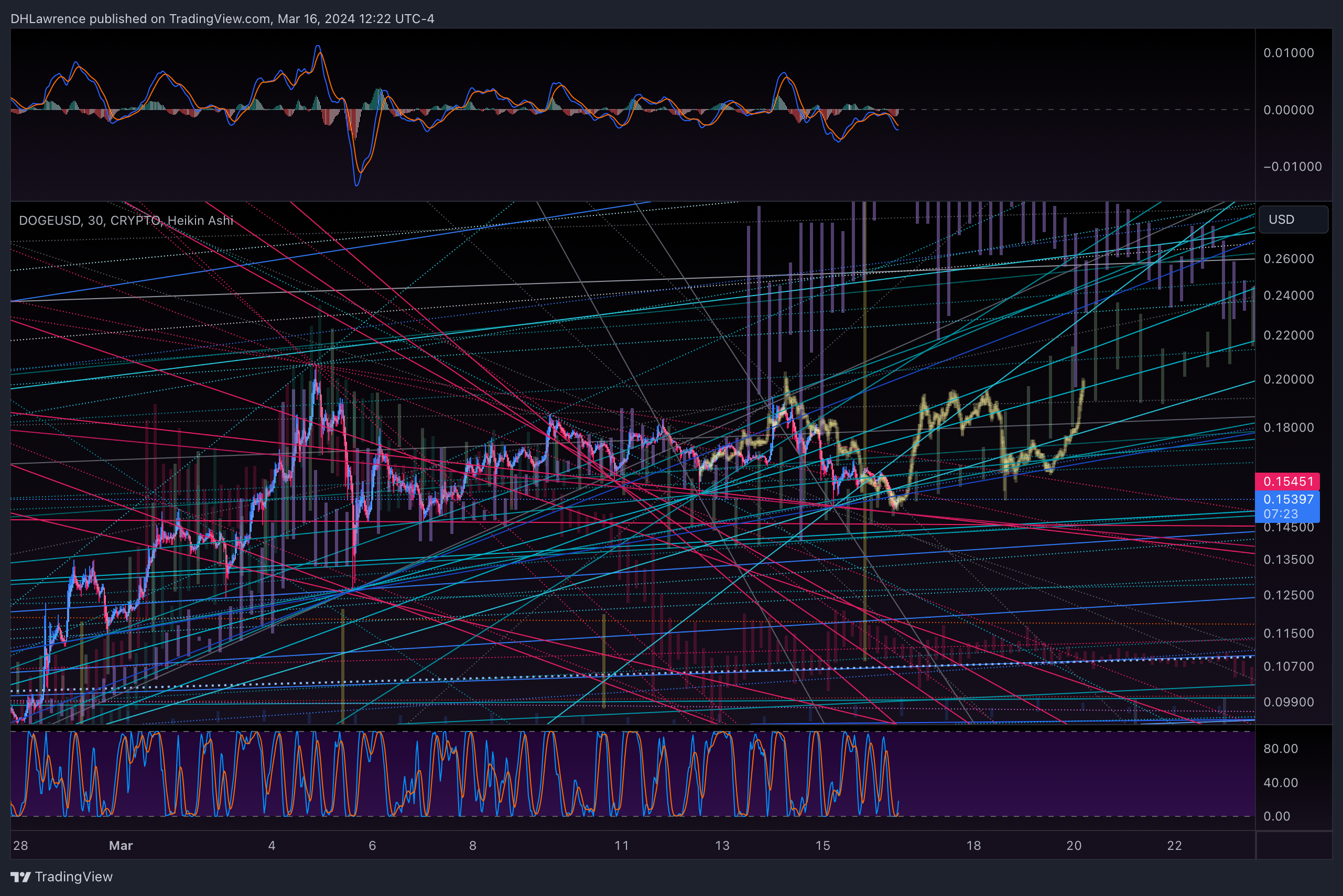
Task: Click the 15 date label on time axis
Action: pos(822,846)
